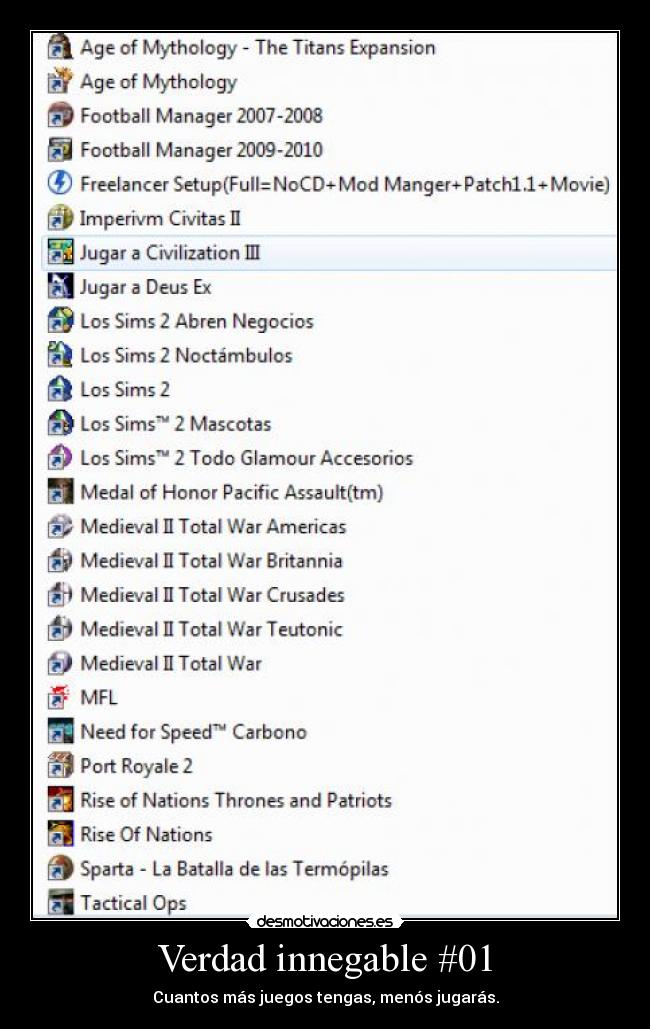Click the Tactical Ops shortcut icon
This screenshot has height=1029, width=650.
point(60,902)
